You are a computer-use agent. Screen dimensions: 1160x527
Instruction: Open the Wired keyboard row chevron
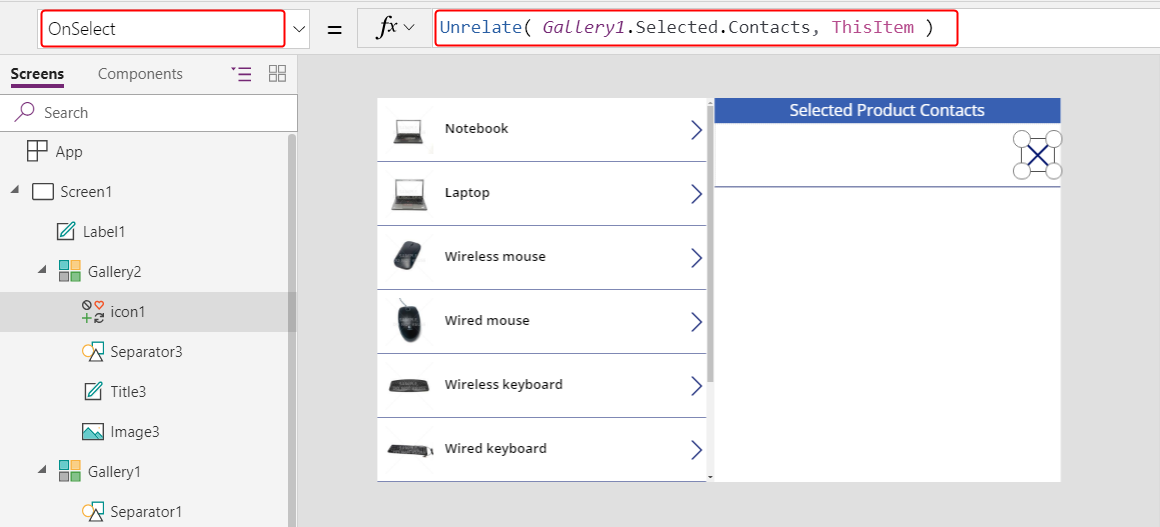(696, 450)
